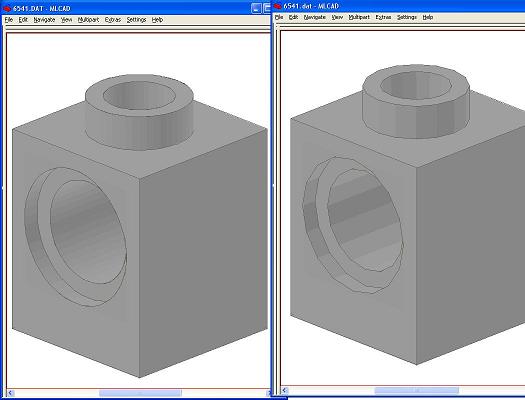Click scroll-left arrow in uppercase 6541.DAT window
Screen dimensions: 525x400
(10, 393)
